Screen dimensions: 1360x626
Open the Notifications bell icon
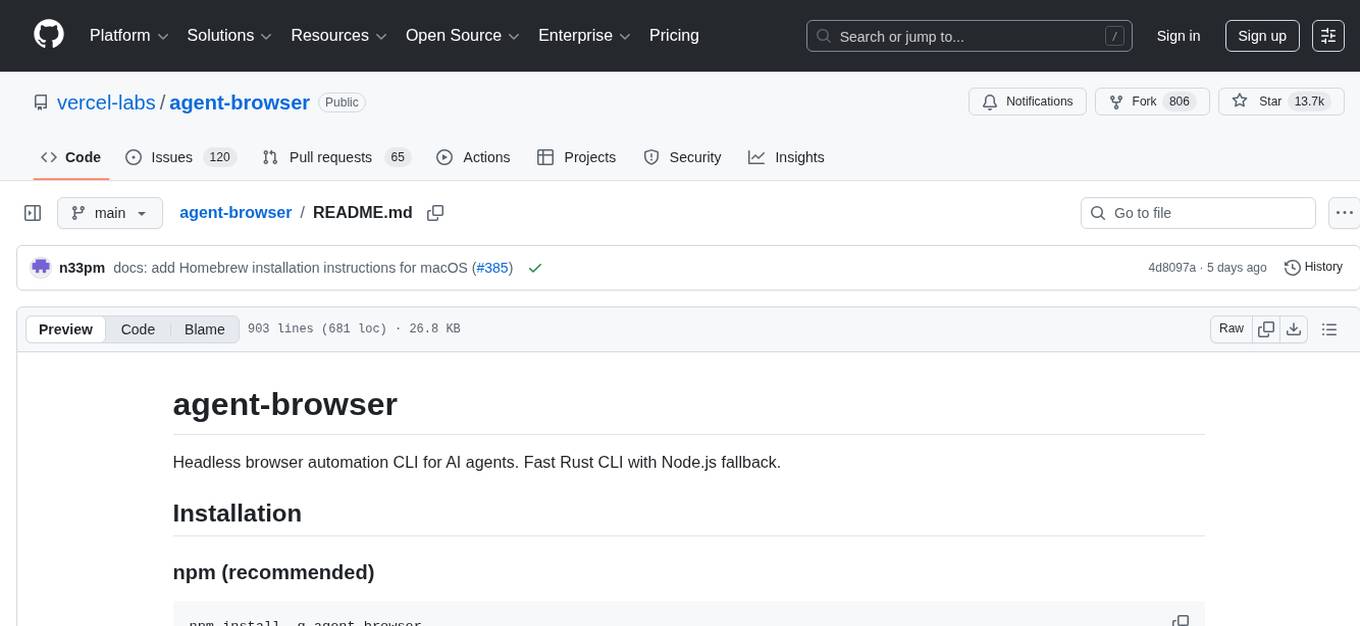(x=990, y=101)
